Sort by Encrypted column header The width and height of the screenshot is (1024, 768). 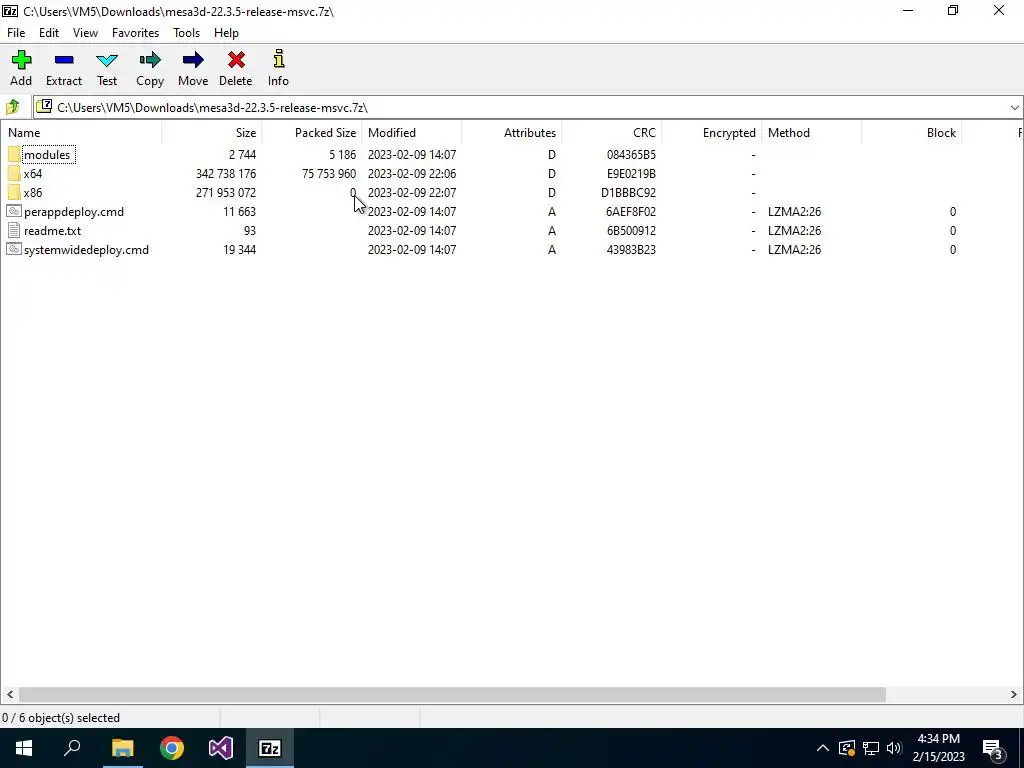coord(711,133)
